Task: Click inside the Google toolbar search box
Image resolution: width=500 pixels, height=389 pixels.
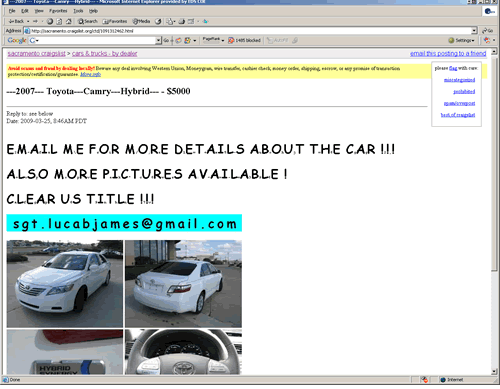Action: tap(95, 40)
